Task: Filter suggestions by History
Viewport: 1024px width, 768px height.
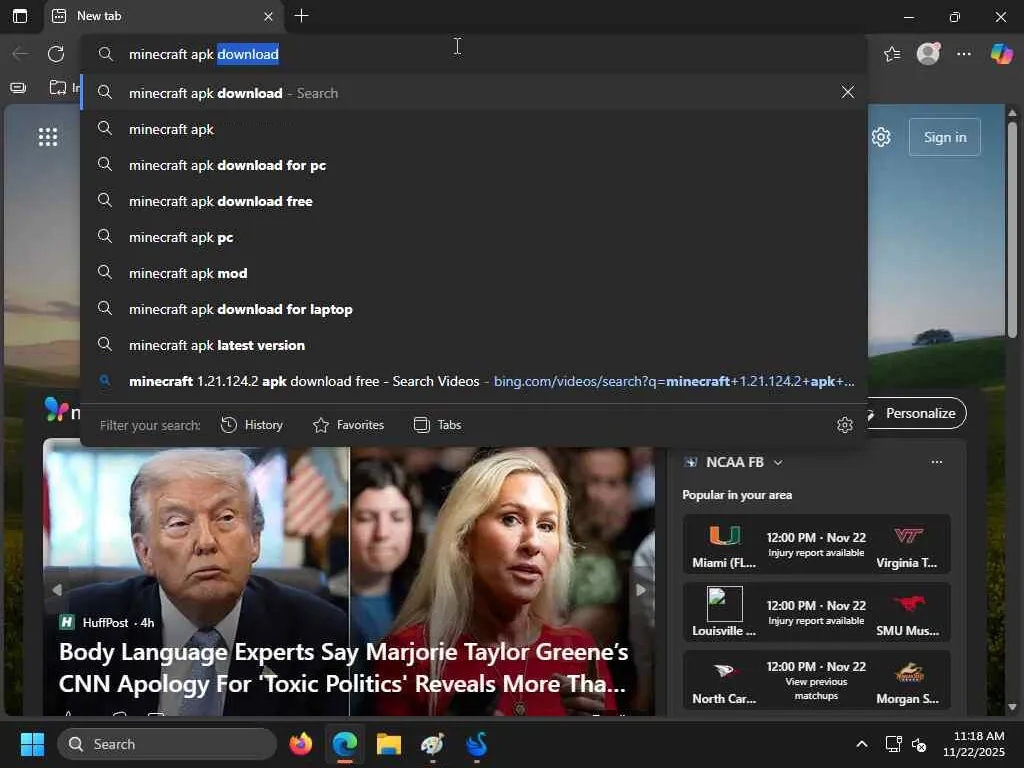Action: [252, 425]
